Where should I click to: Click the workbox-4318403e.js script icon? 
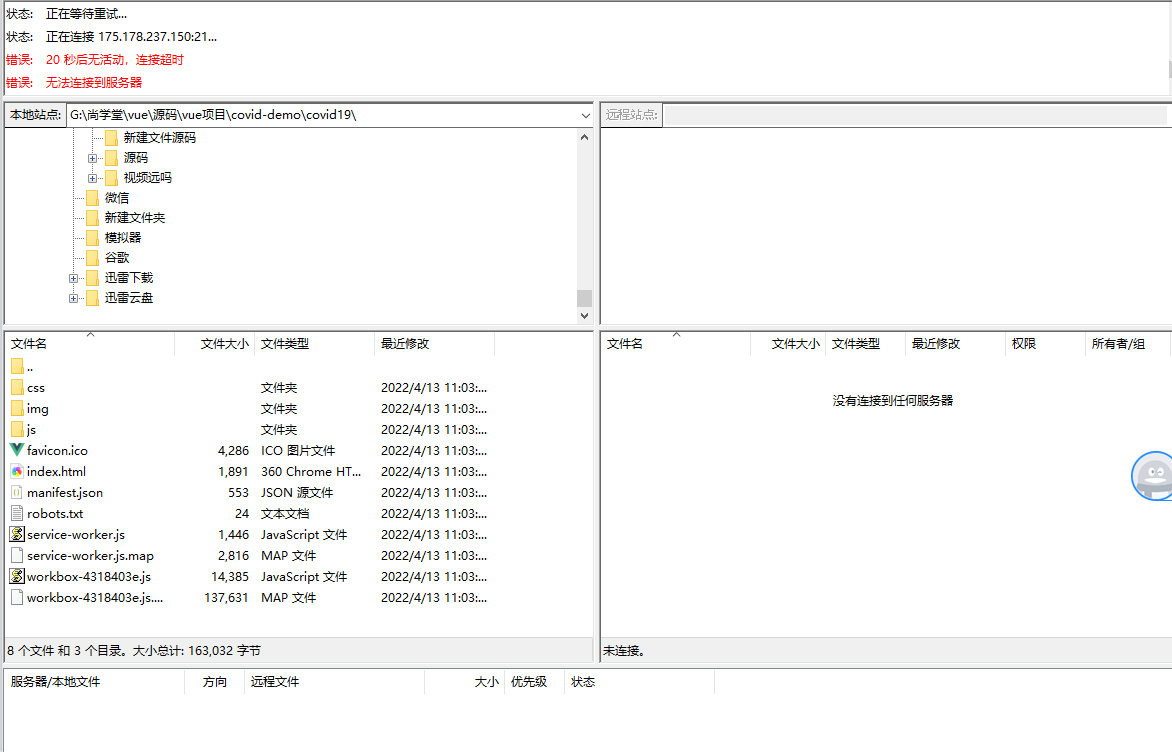(16, 576)
